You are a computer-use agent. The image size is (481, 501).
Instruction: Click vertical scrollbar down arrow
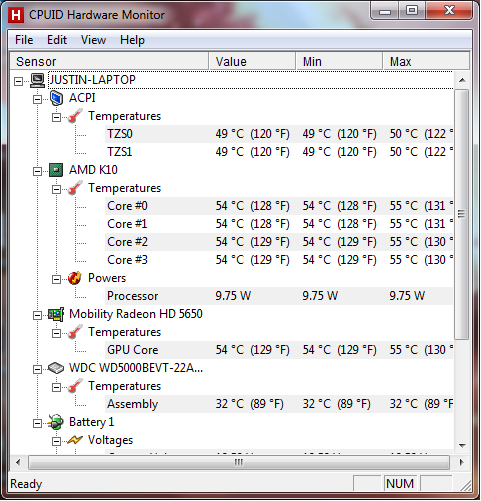[x=462, y=445]
